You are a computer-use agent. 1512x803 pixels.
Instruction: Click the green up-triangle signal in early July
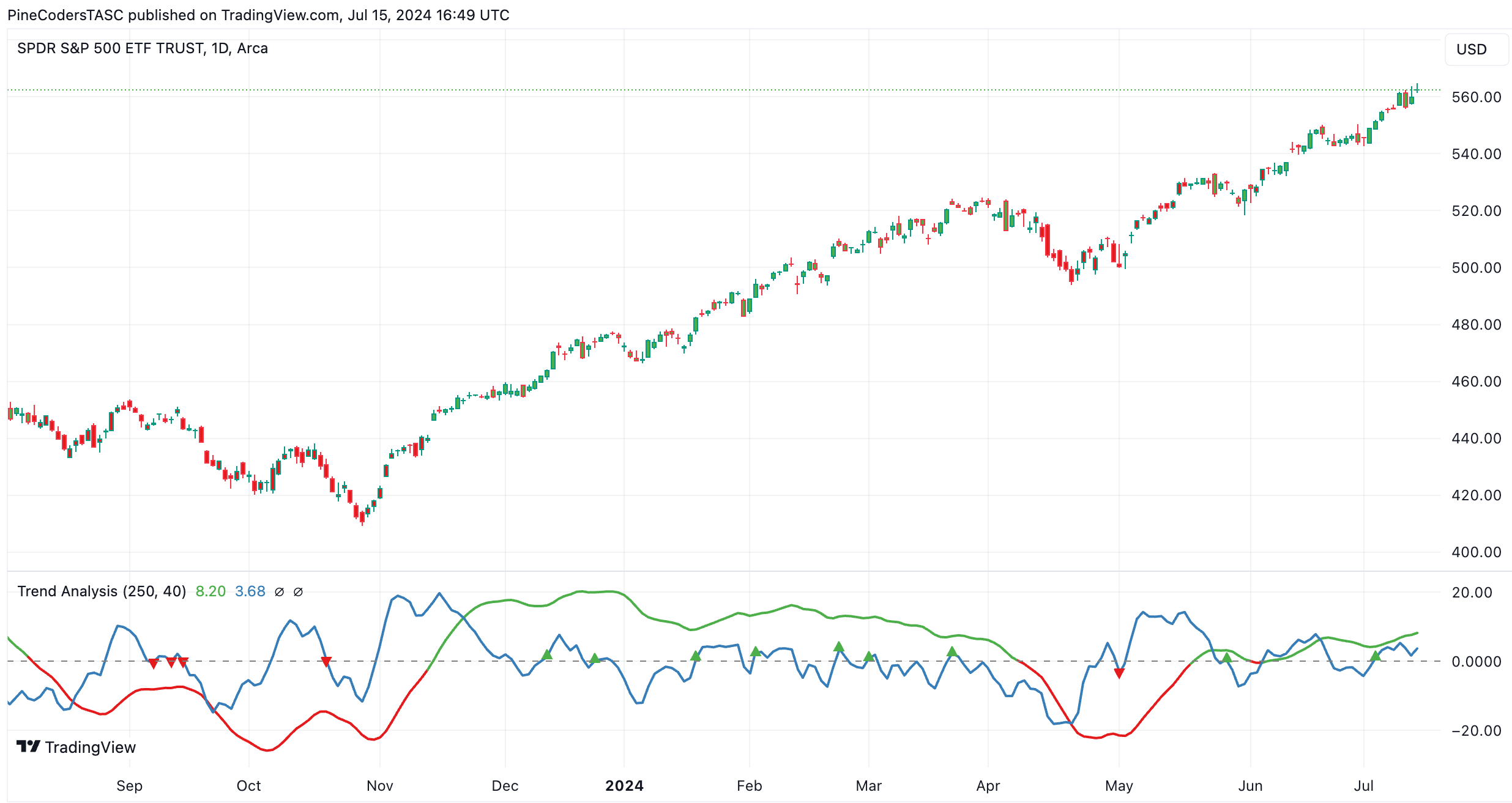[1376, 656]
